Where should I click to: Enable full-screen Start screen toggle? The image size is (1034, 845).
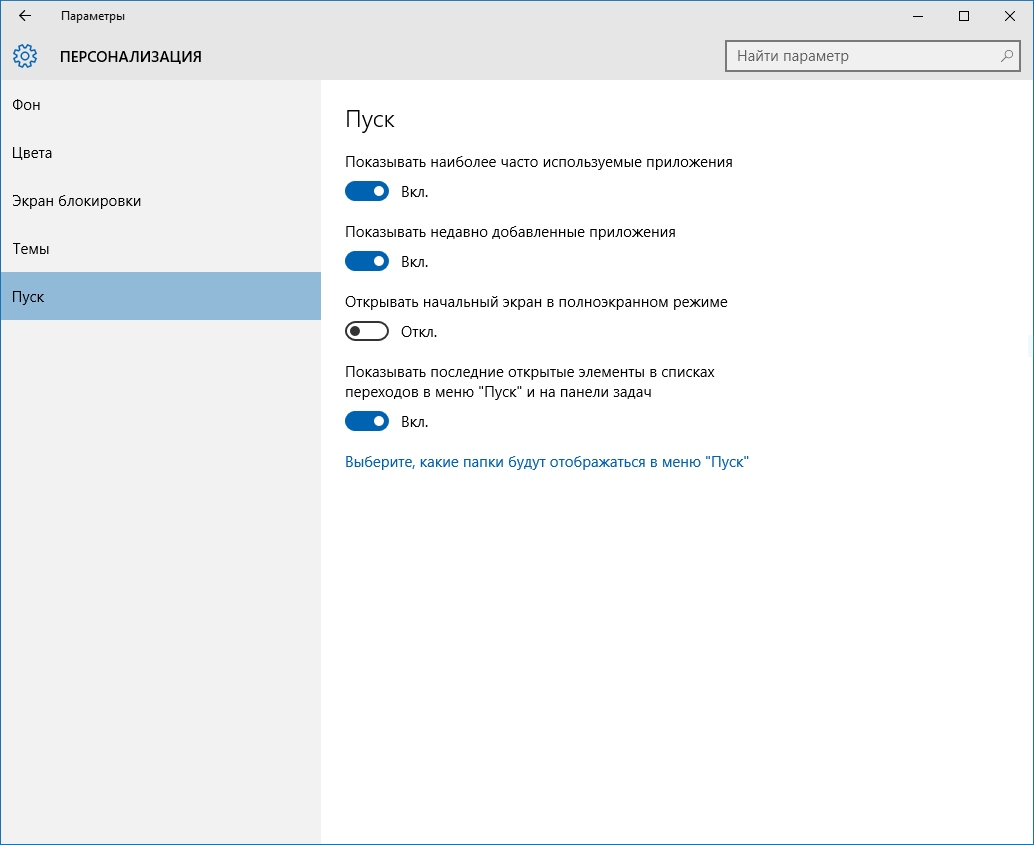tap(366, 331)
